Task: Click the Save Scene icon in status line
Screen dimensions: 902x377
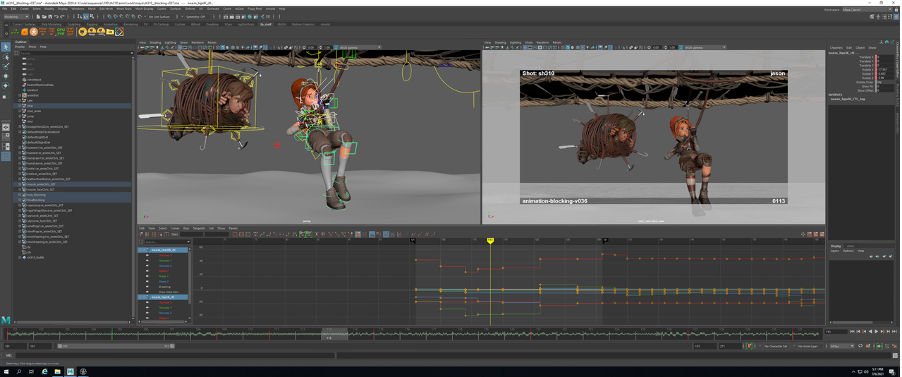Action: pos(50,17)
